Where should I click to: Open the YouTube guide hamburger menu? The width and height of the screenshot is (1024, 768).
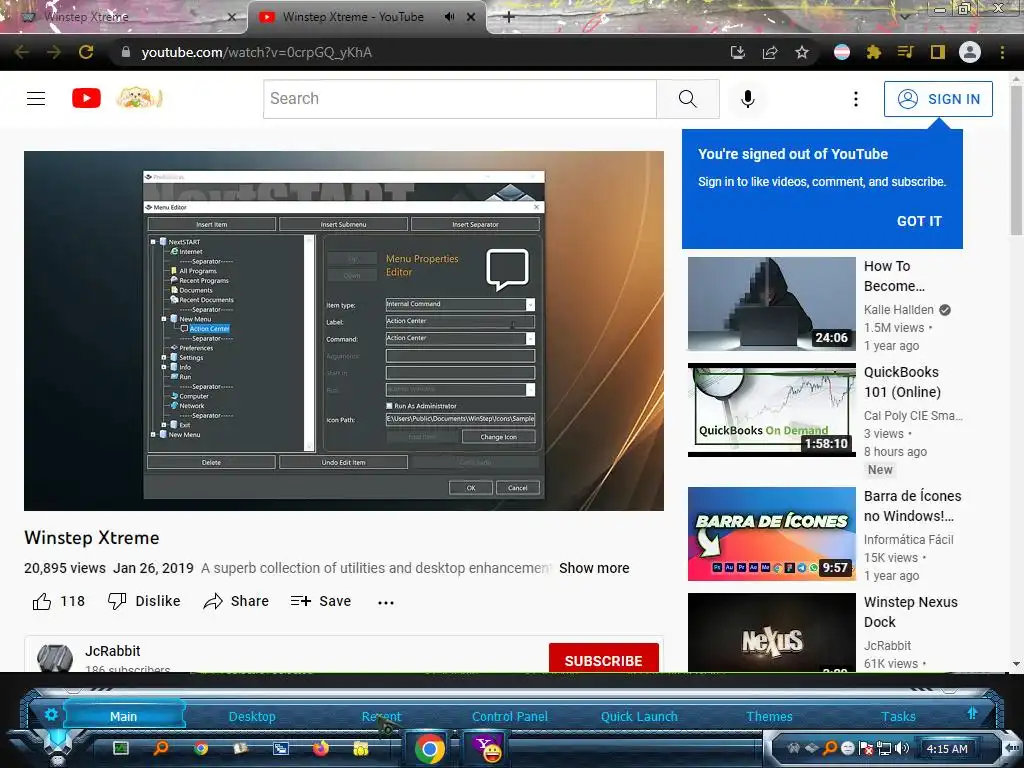coord(36,99)
